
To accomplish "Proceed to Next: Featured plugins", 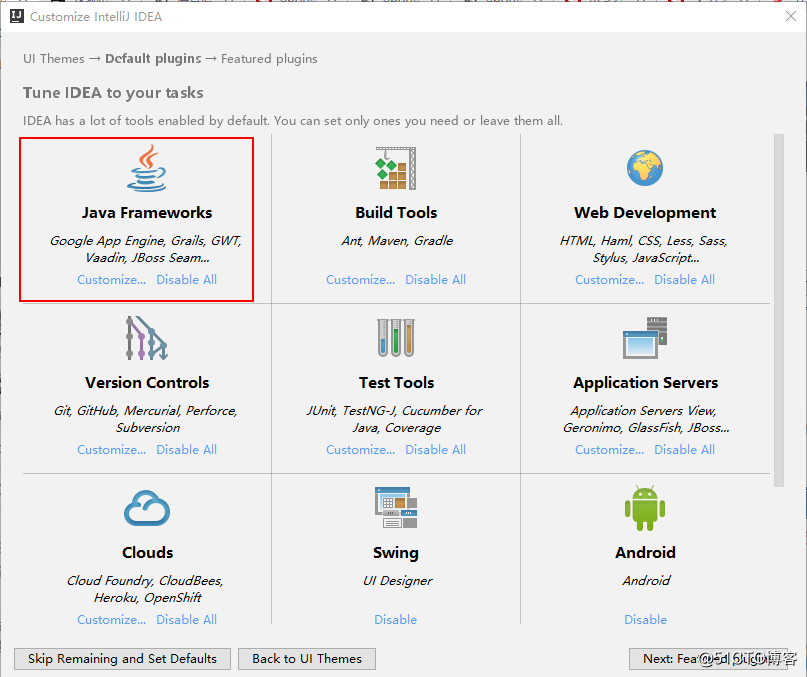I will pos(708,658).
